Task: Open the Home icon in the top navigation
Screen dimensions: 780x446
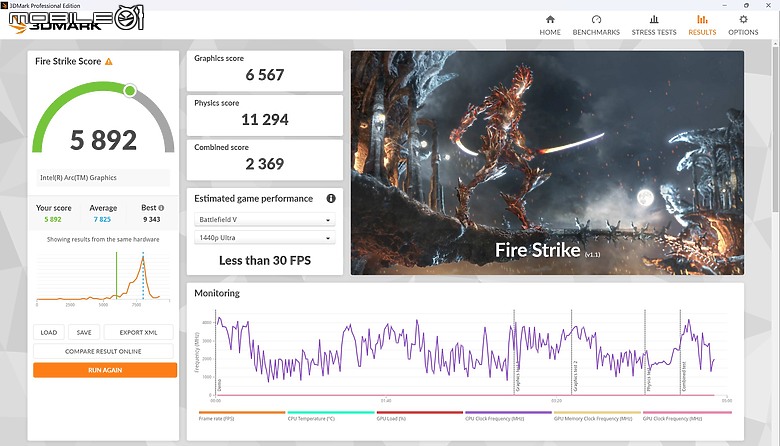Action: coord(550,19)
